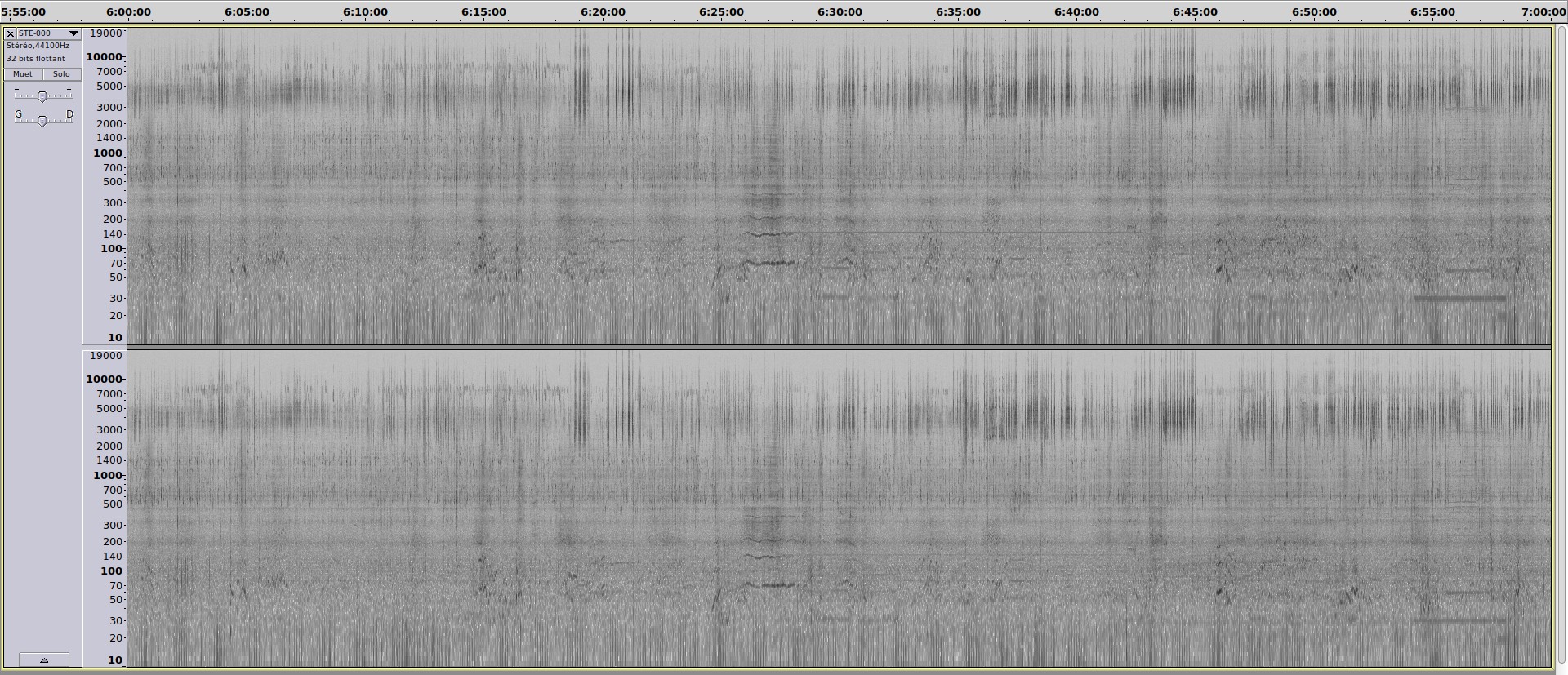This screenshot has height=675, width=1568.
Task: Click the 6:30:00 mark on the timeline
Action: pos(840,11)
